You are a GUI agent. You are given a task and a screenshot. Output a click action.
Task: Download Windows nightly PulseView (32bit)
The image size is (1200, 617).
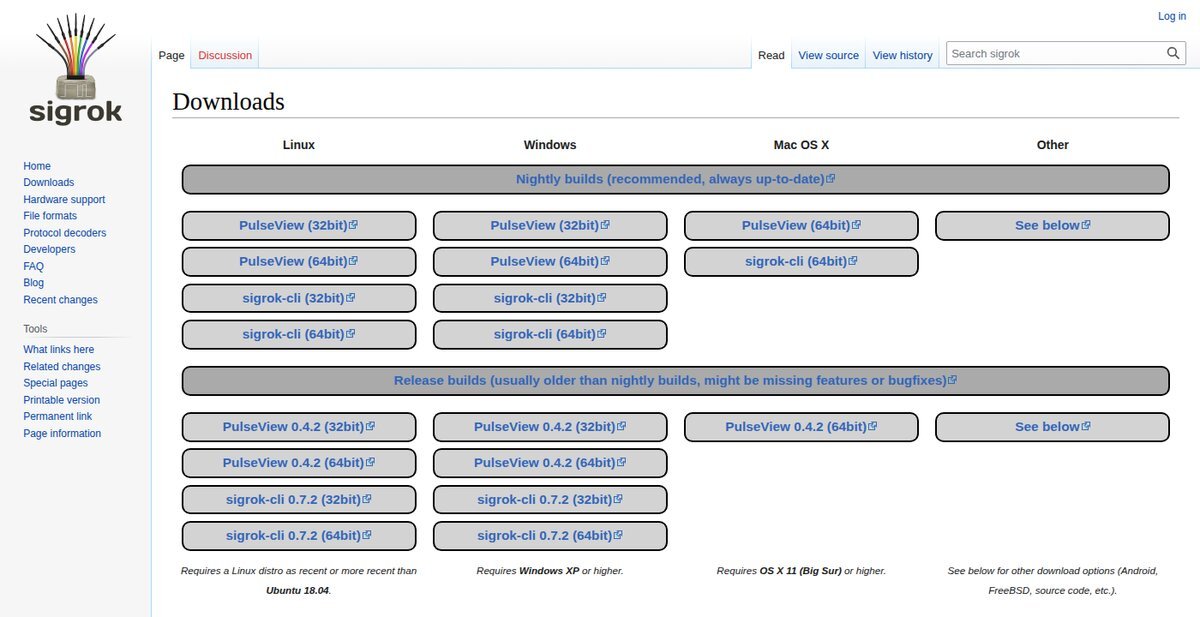pyautogui.click(x=550, y=225)
